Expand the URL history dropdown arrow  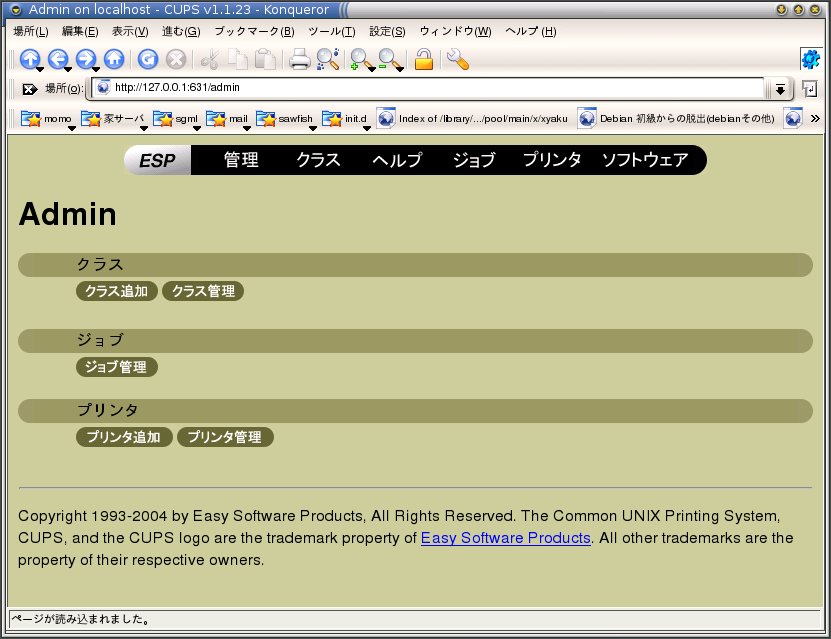point(780,89)
